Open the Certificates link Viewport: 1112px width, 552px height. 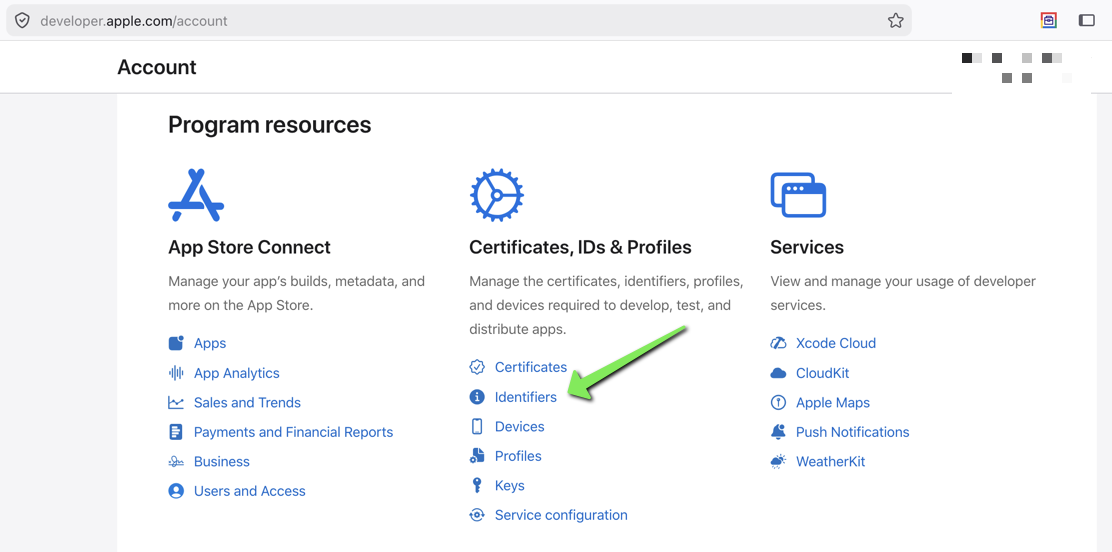tap(531, 367)
